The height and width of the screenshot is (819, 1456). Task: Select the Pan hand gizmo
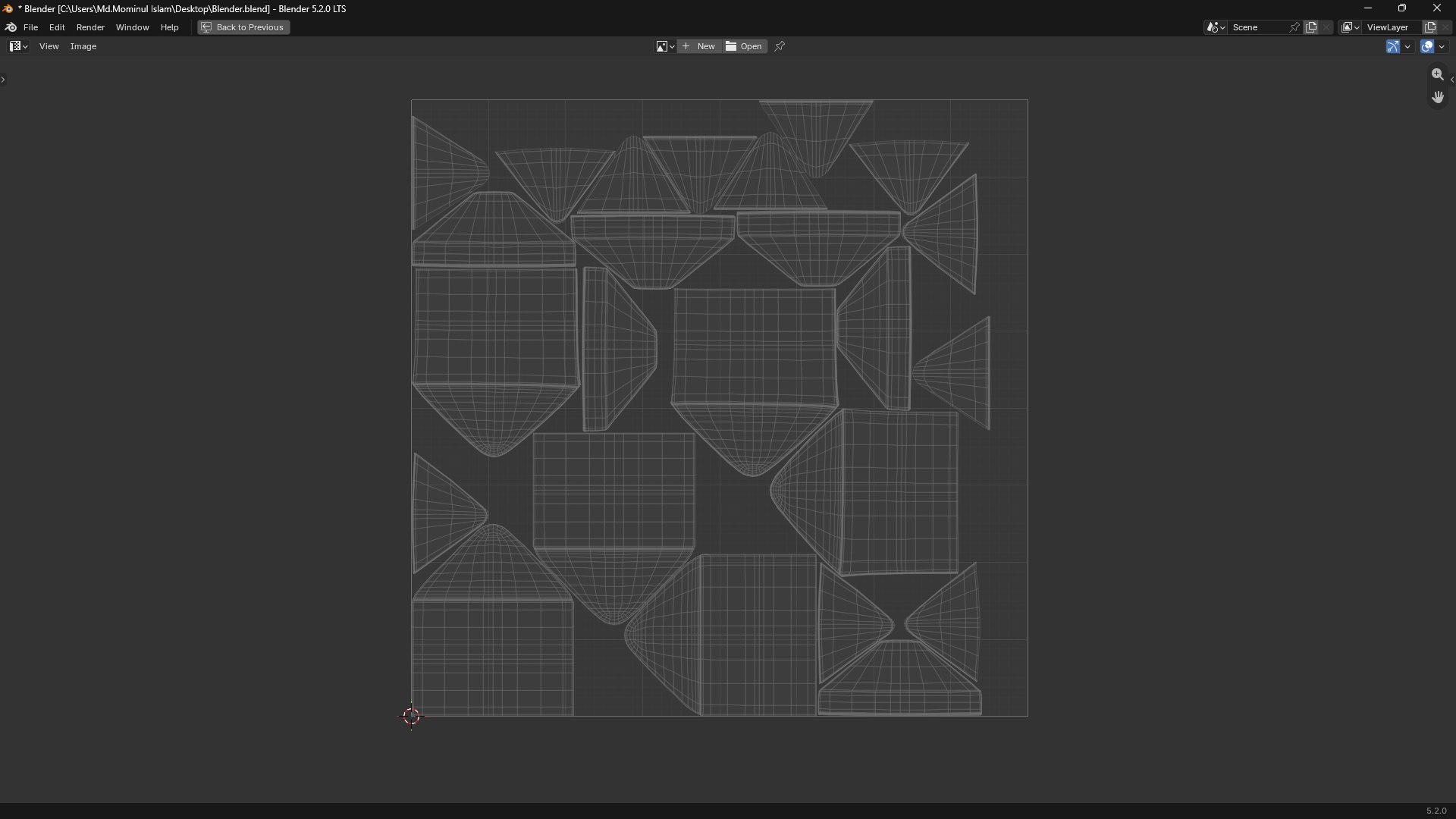coord(1438,97)
